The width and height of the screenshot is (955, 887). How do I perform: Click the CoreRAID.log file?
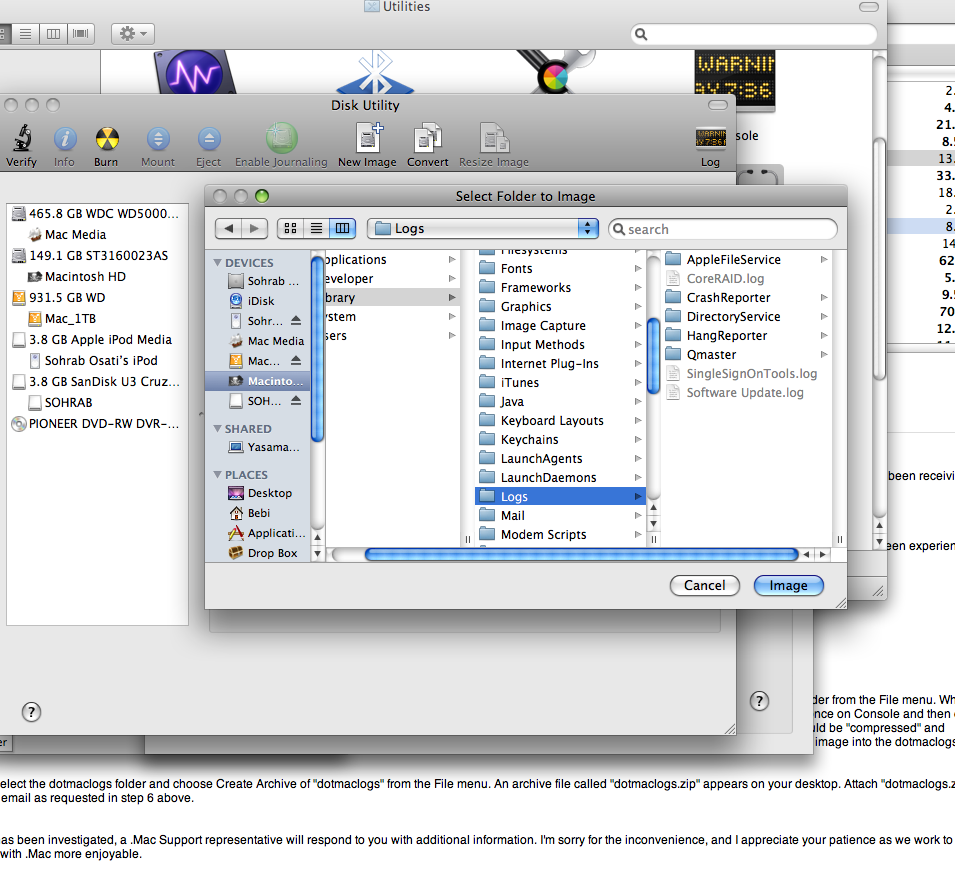[747, 278]
